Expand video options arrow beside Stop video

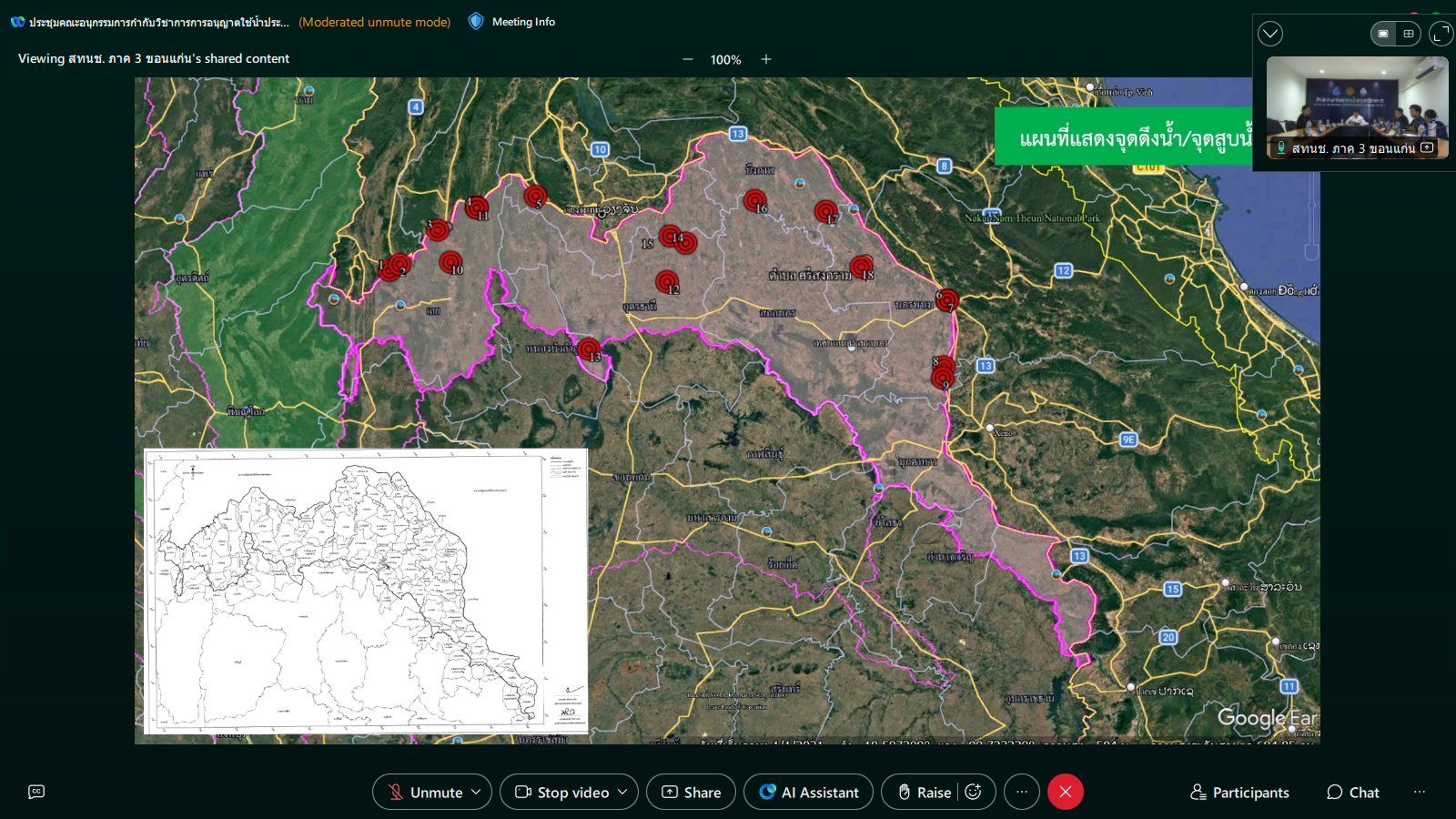622,792
